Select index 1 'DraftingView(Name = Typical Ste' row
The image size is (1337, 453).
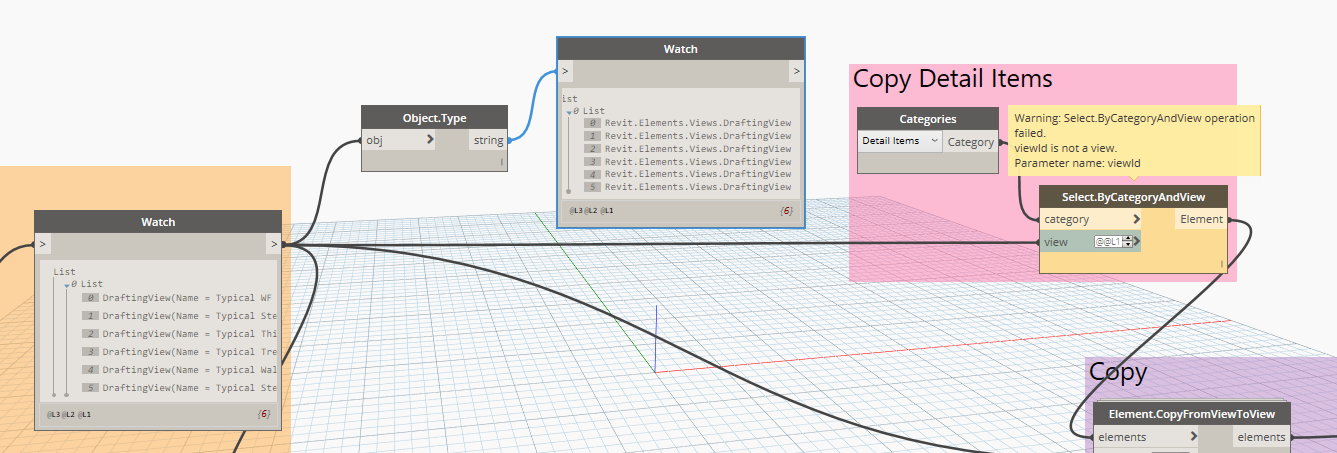coord(177,316)
